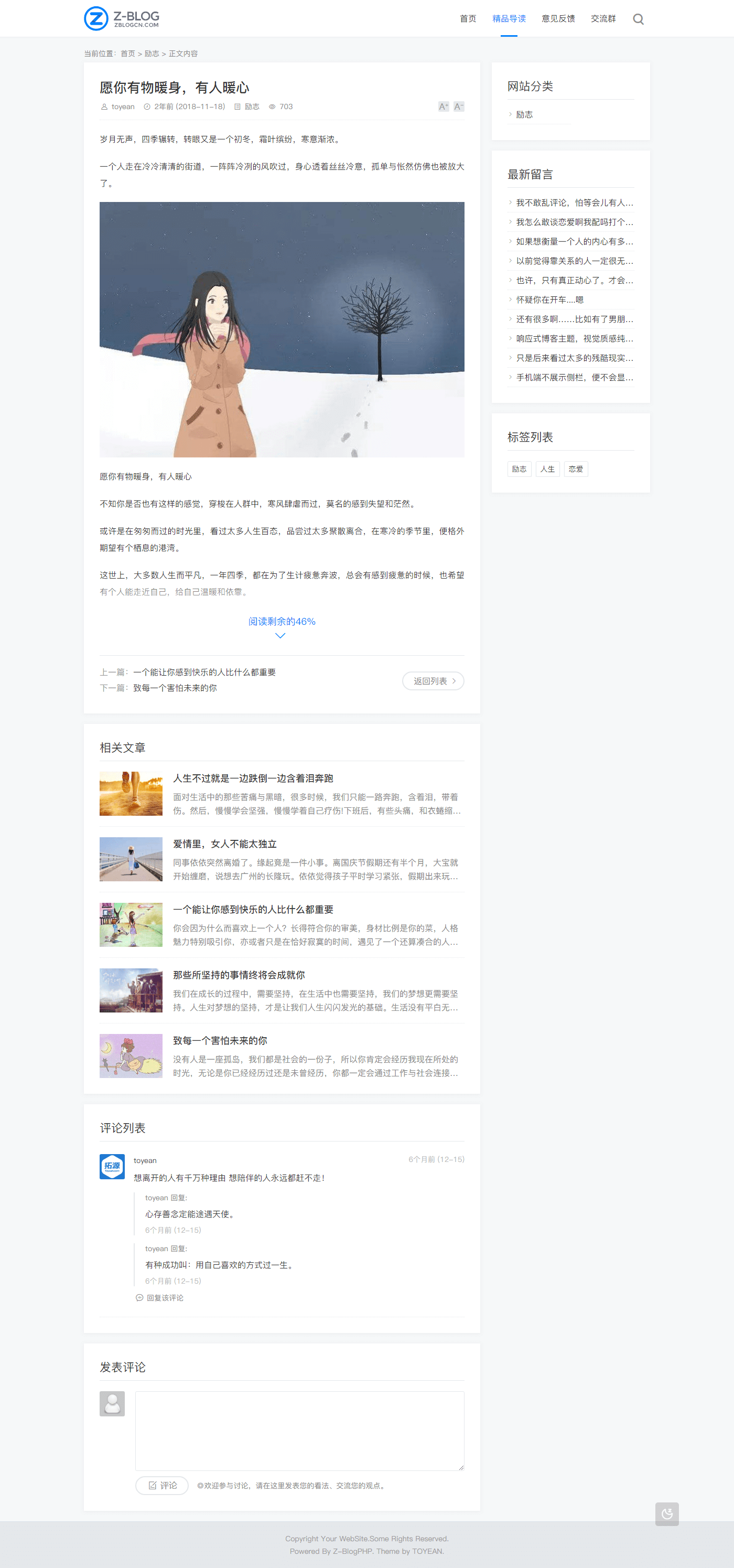Open related article 爱情里，女人不能太独立
The image size is (734, 1568).
click(x=224, y=844)
